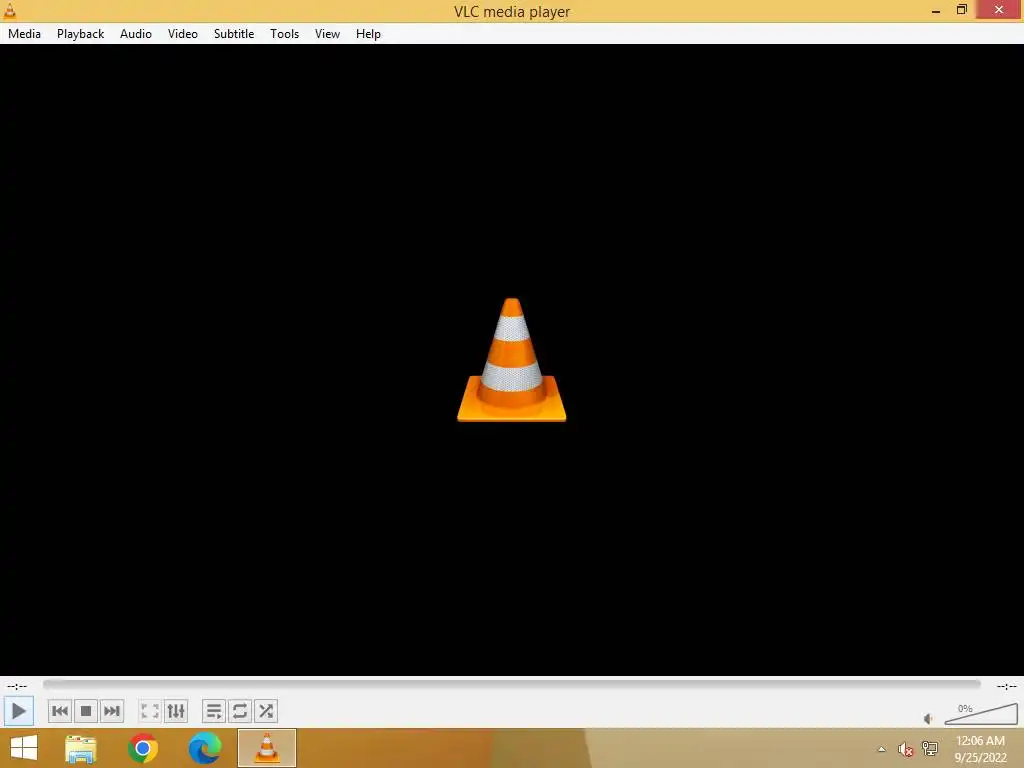Show extended settings equalizer icon
This screenshot has width=1024, height=768.
176,711
